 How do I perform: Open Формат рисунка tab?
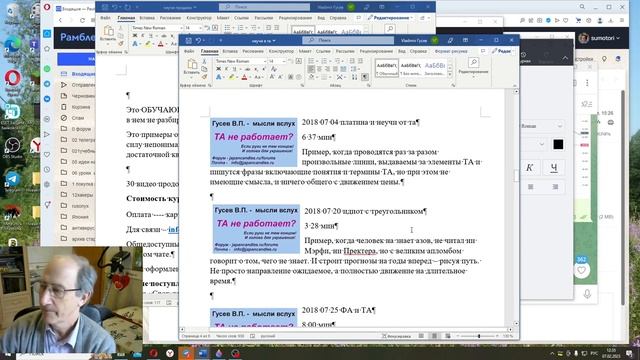pos(451,51)
